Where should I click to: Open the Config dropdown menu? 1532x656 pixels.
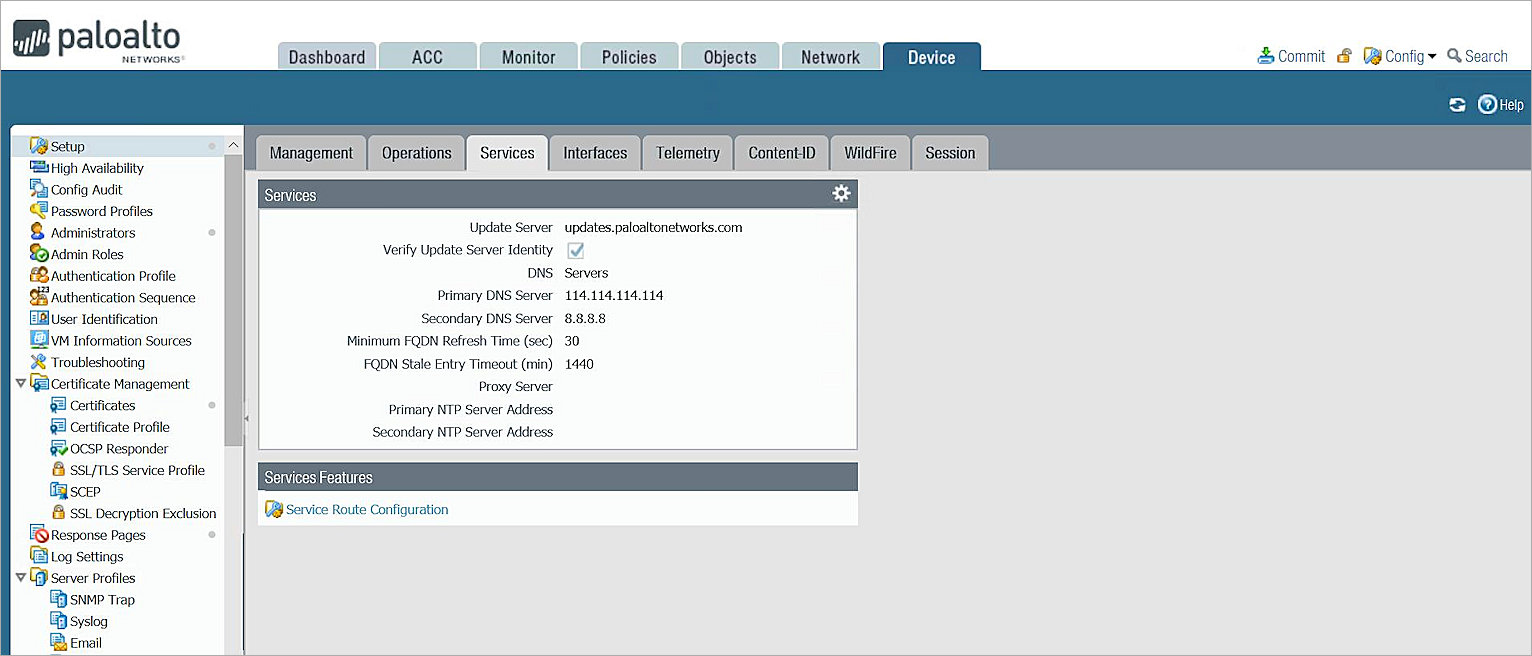[1399, 56]
